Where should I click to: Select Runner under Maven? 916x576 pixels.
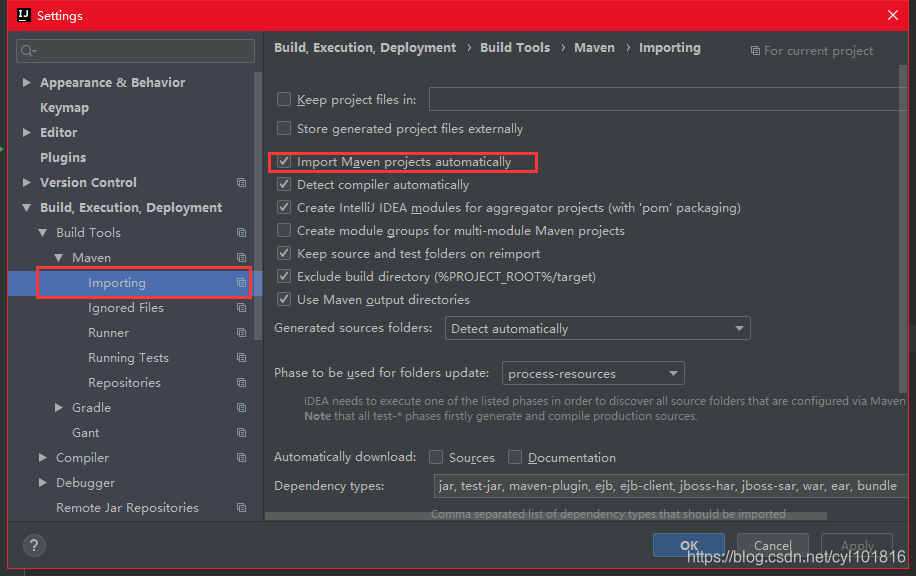[109, 333]
